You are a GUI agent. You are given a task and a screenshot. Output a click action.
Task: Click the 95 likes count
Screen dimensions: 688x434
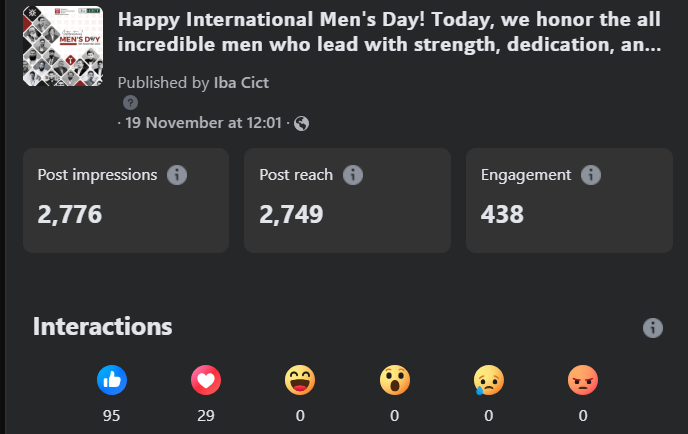[111, 416]
